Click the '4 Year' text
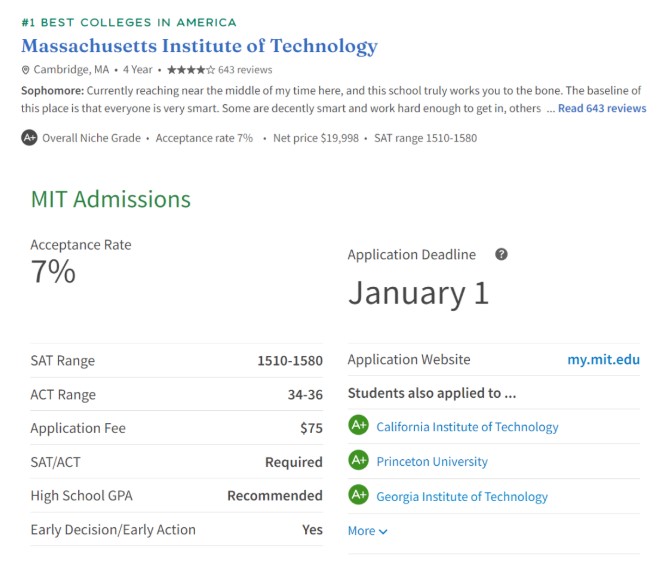This screenshot has width=663, height=571. coord(137,70)
